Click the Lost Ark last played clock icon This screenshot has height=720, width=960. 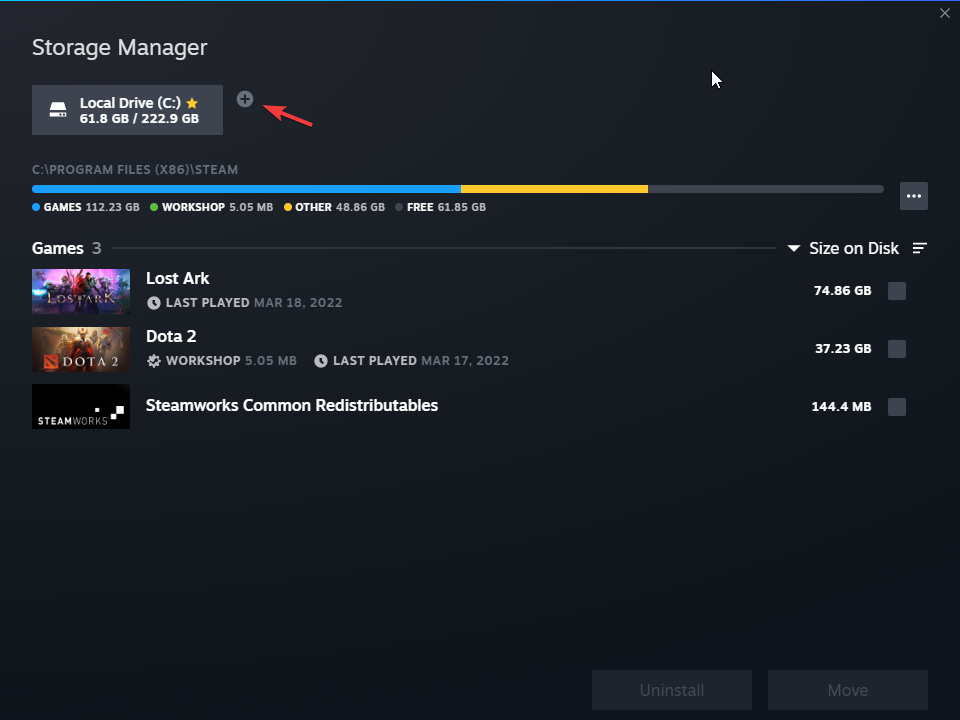click(x=154, y=302)
